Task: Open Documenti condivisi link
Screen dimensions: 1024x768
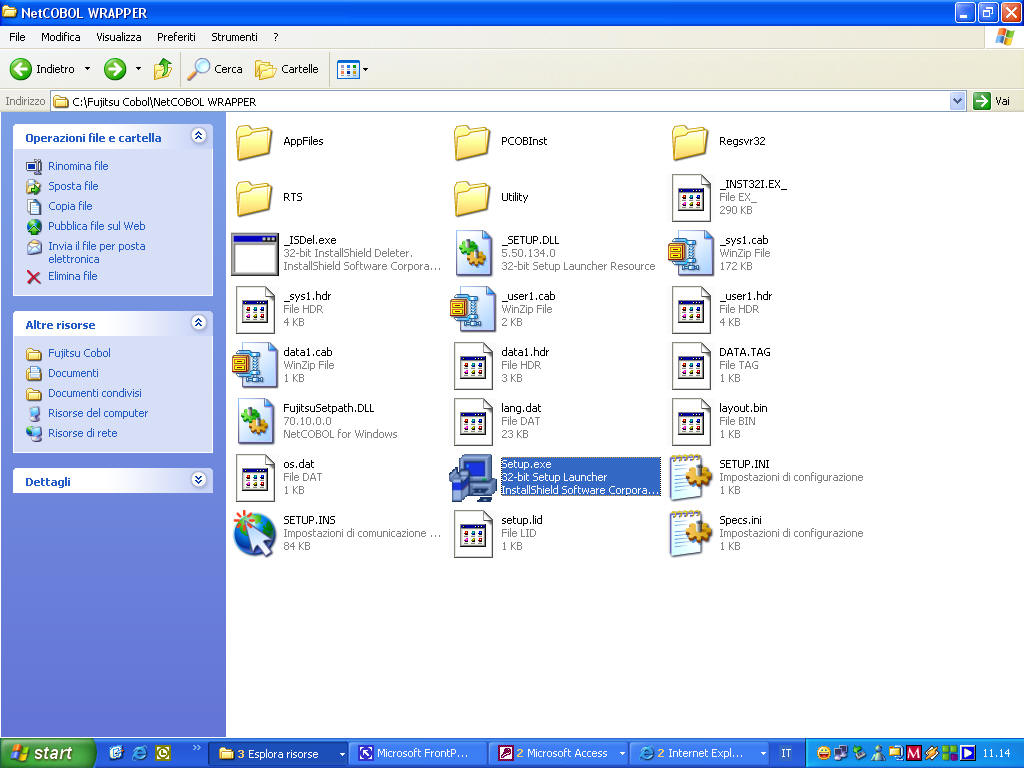Action: click(x=95, y=393)
